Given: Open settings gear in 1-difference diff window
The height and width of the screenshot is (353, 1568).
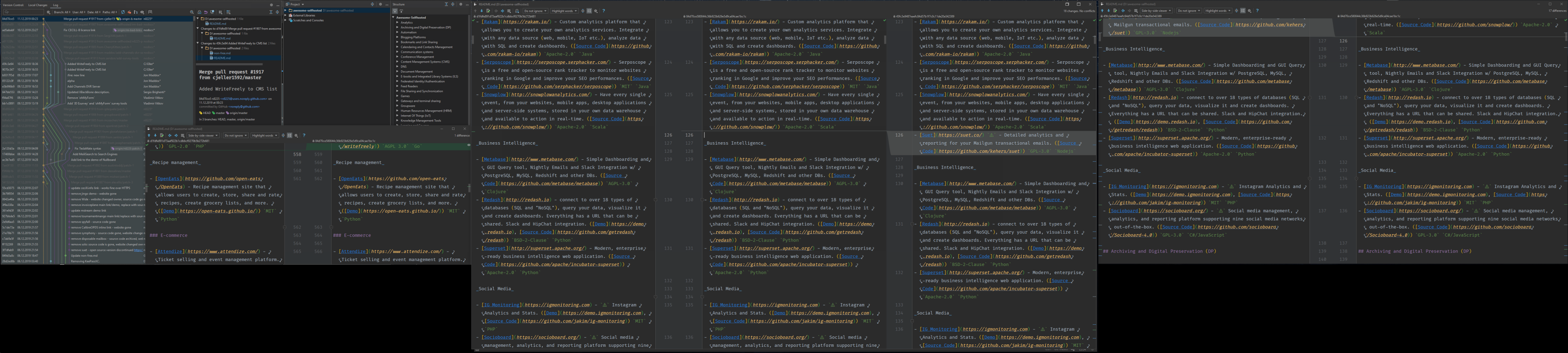Looking at the screenshot, I should pyautogui.click(x=296, y=136).
